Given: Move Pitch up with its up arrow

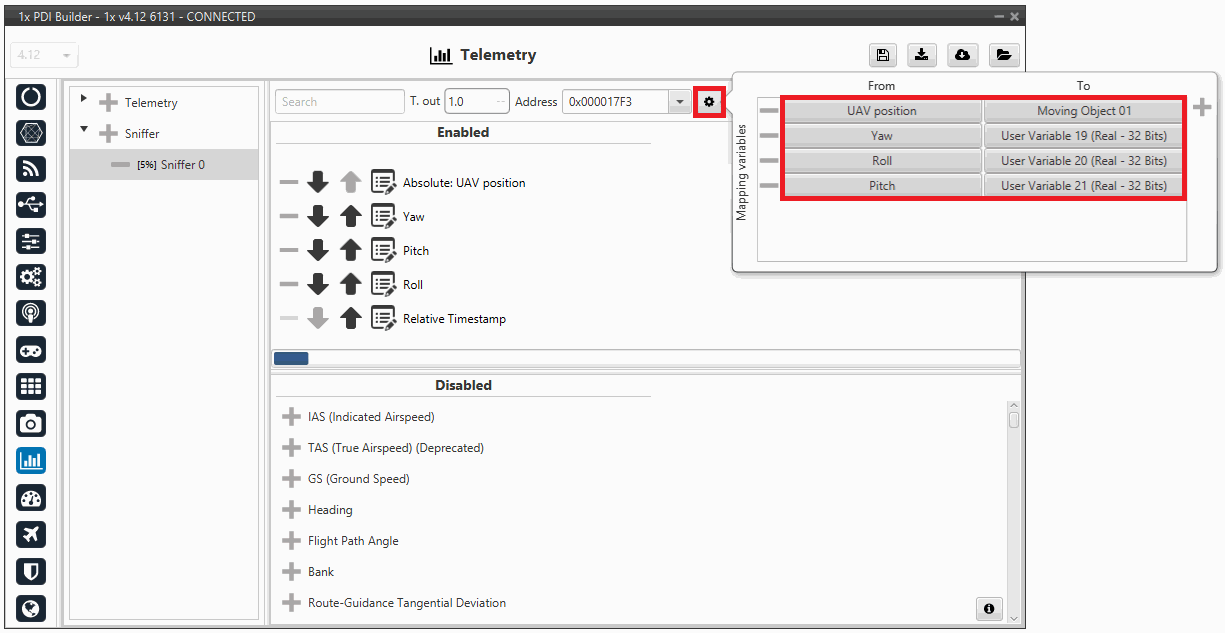Looking at the screenshot, I should 350,250.
